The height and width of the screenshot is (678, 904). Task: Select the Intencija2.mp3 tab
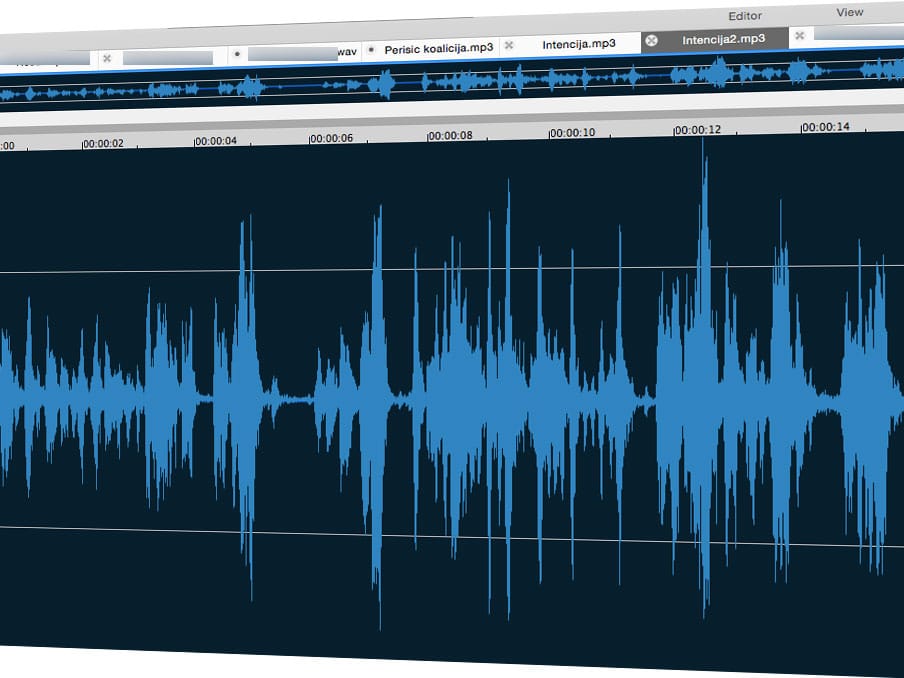pyautogui.click(x=723, y=40)
